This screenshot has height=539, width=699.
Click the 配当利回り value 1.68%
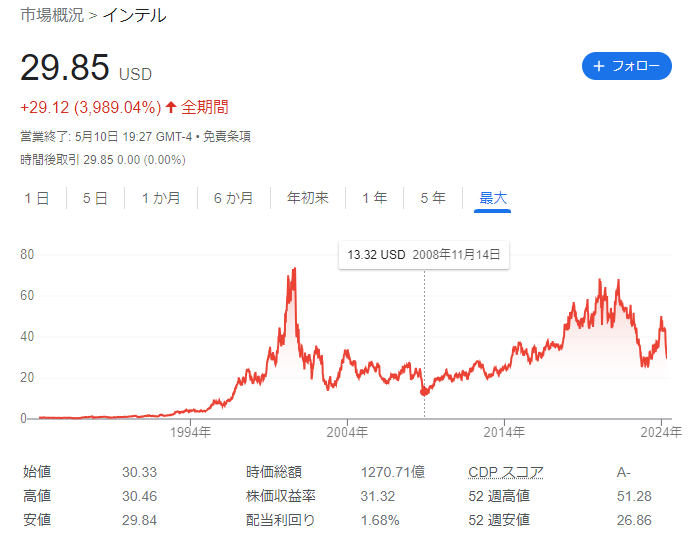tap(380, 520)
